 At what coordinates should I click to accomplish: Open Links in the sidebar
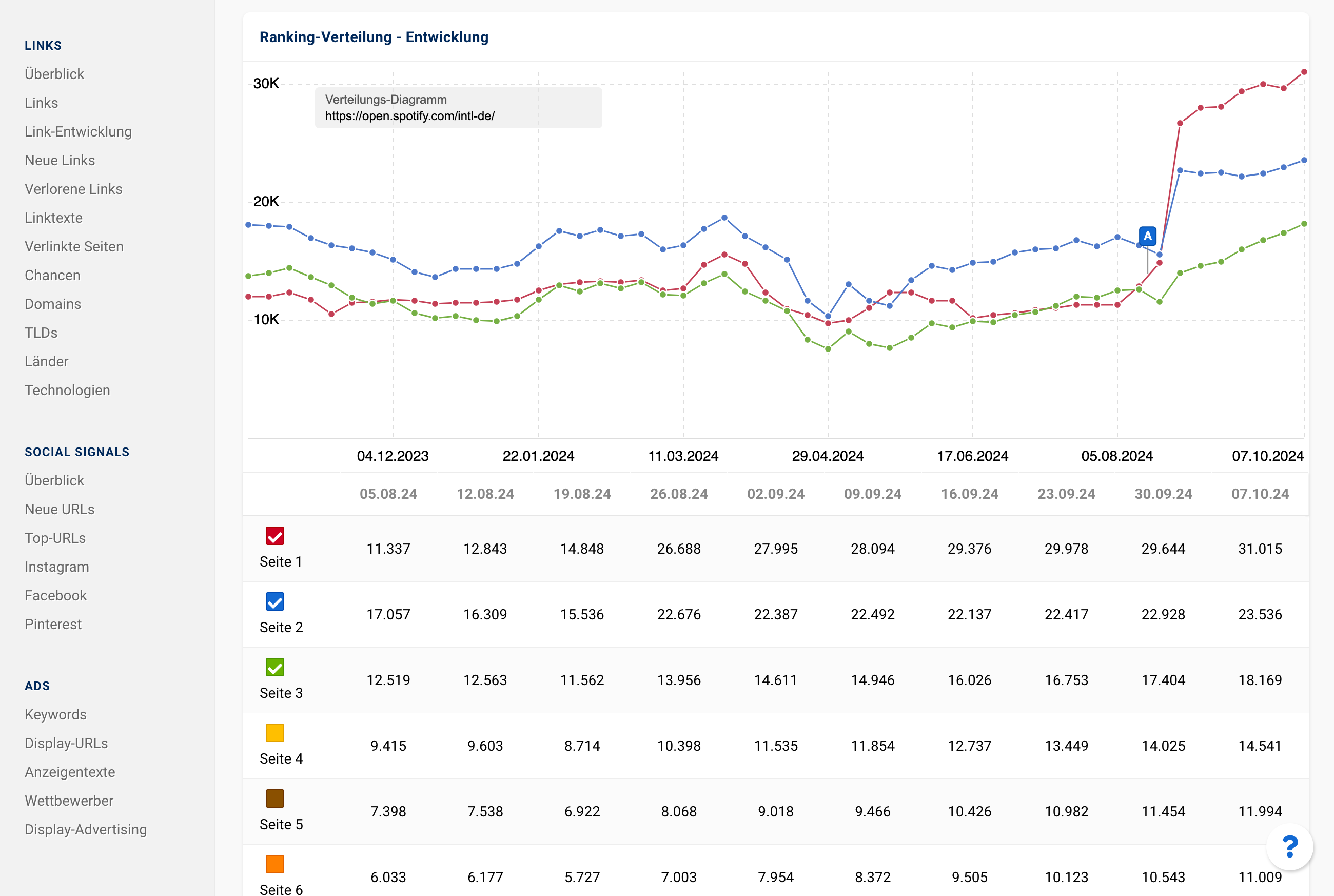tap(41, 103)
